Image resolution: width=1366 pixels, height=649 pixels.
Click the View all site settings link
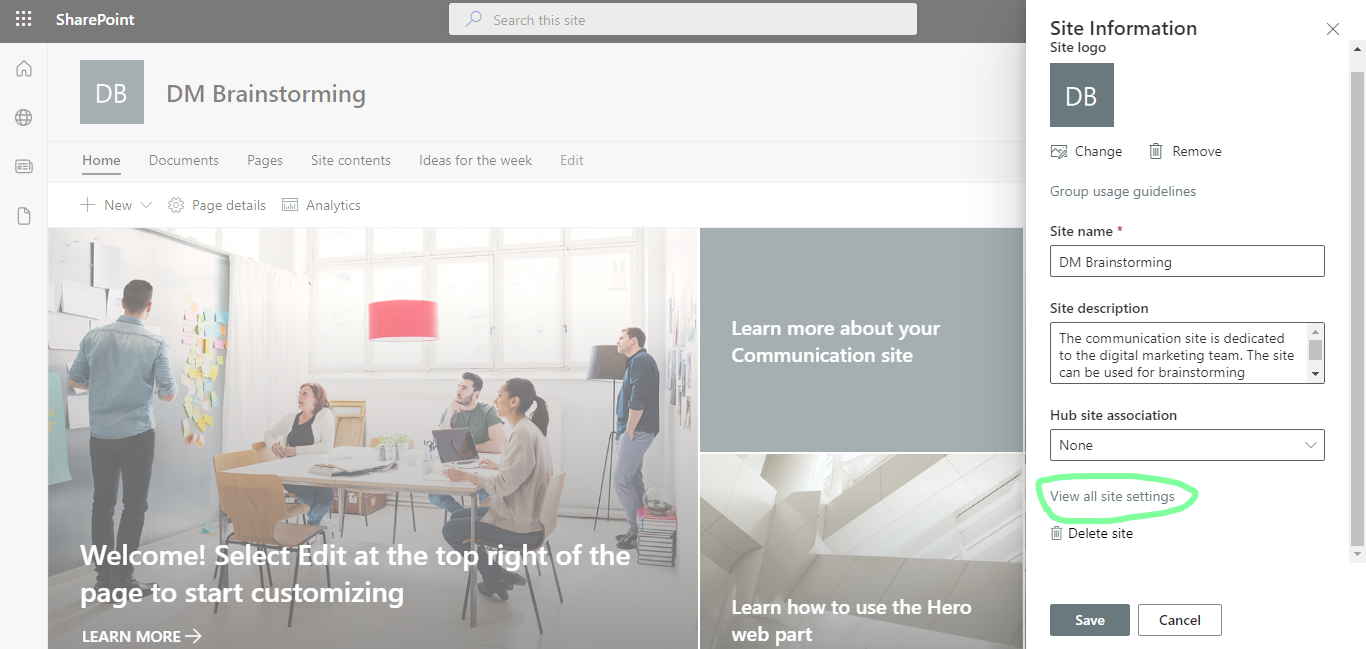[1110, 495]
